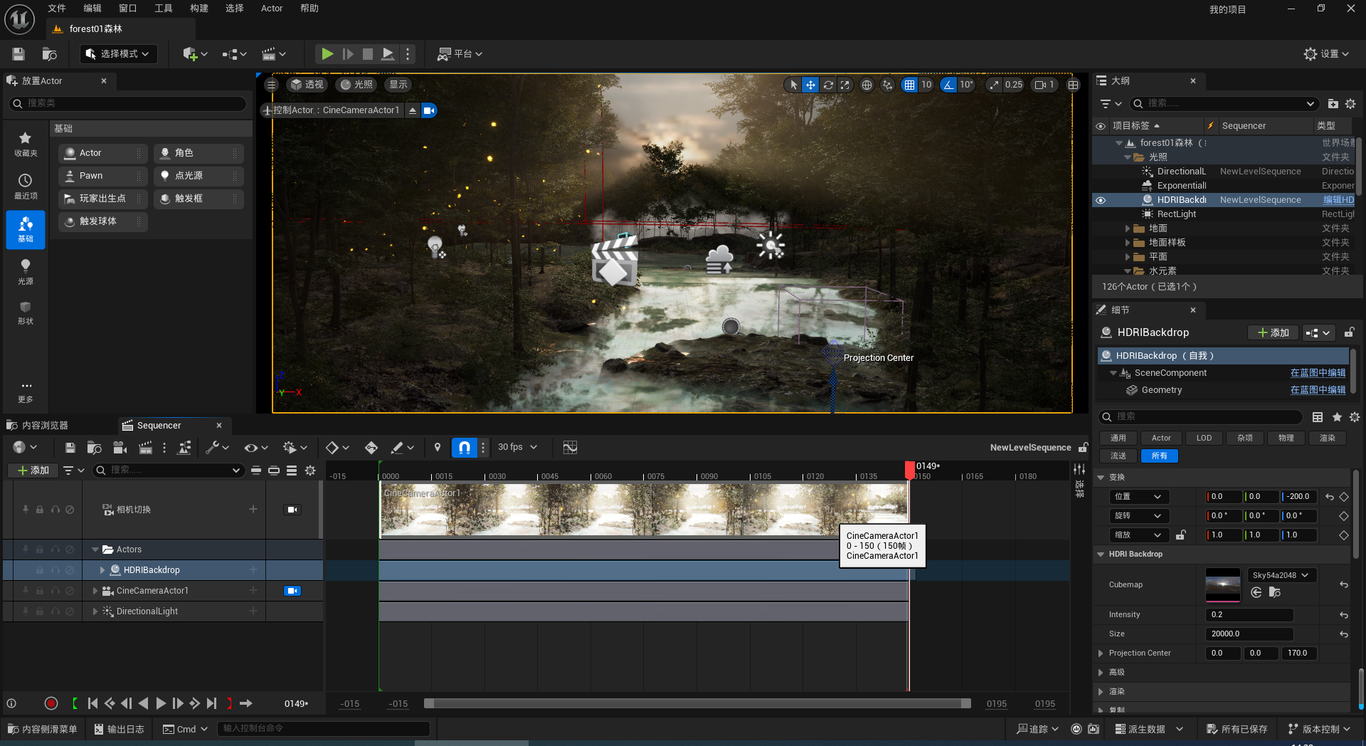Jump to the sequence end
Screen dimensions: 1366x746
pos(211,704)
